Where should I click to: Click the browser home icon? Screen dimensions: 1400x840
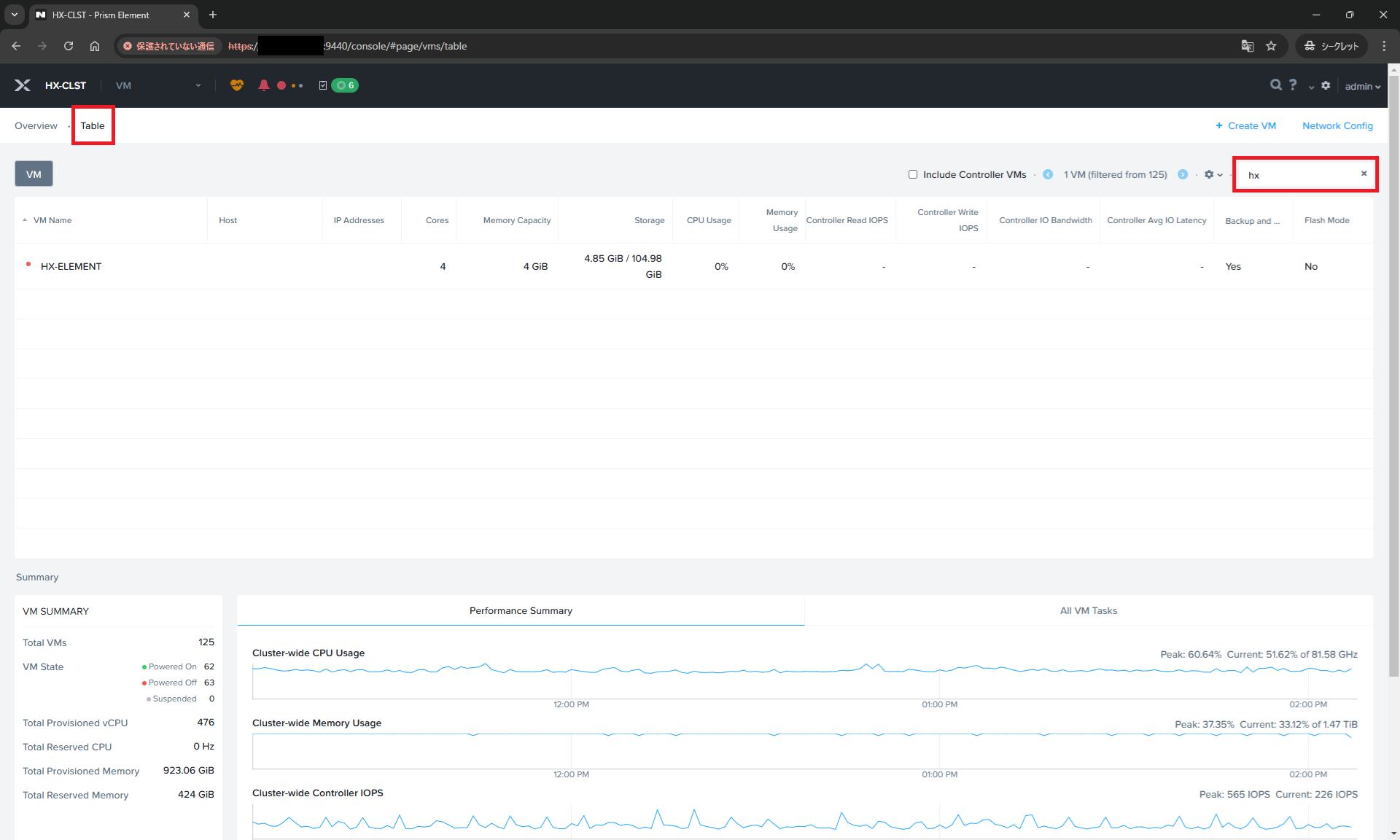(95, 46)
